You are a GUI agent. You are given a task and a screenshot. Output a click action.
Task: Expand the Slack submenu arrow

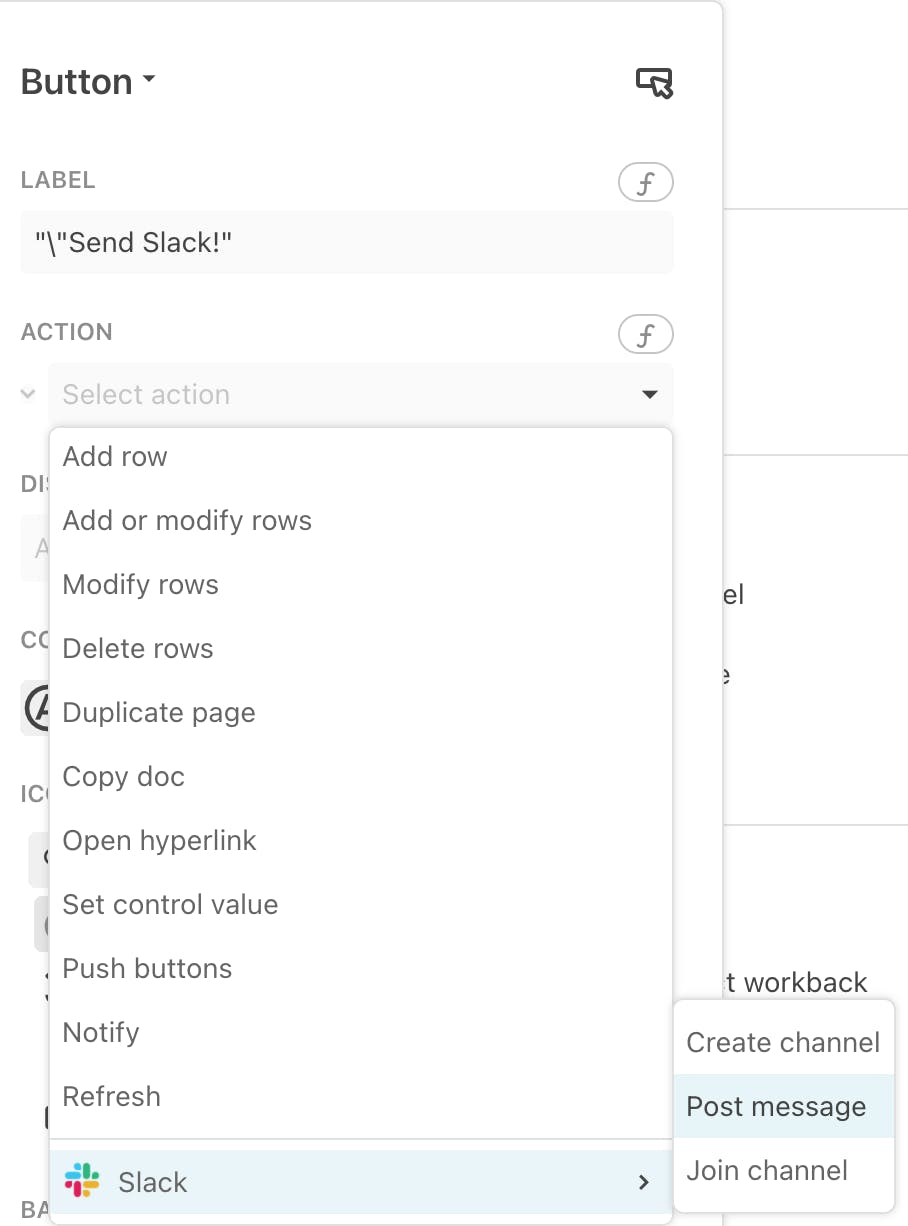pyautogui.click(x=644, y=1183)
